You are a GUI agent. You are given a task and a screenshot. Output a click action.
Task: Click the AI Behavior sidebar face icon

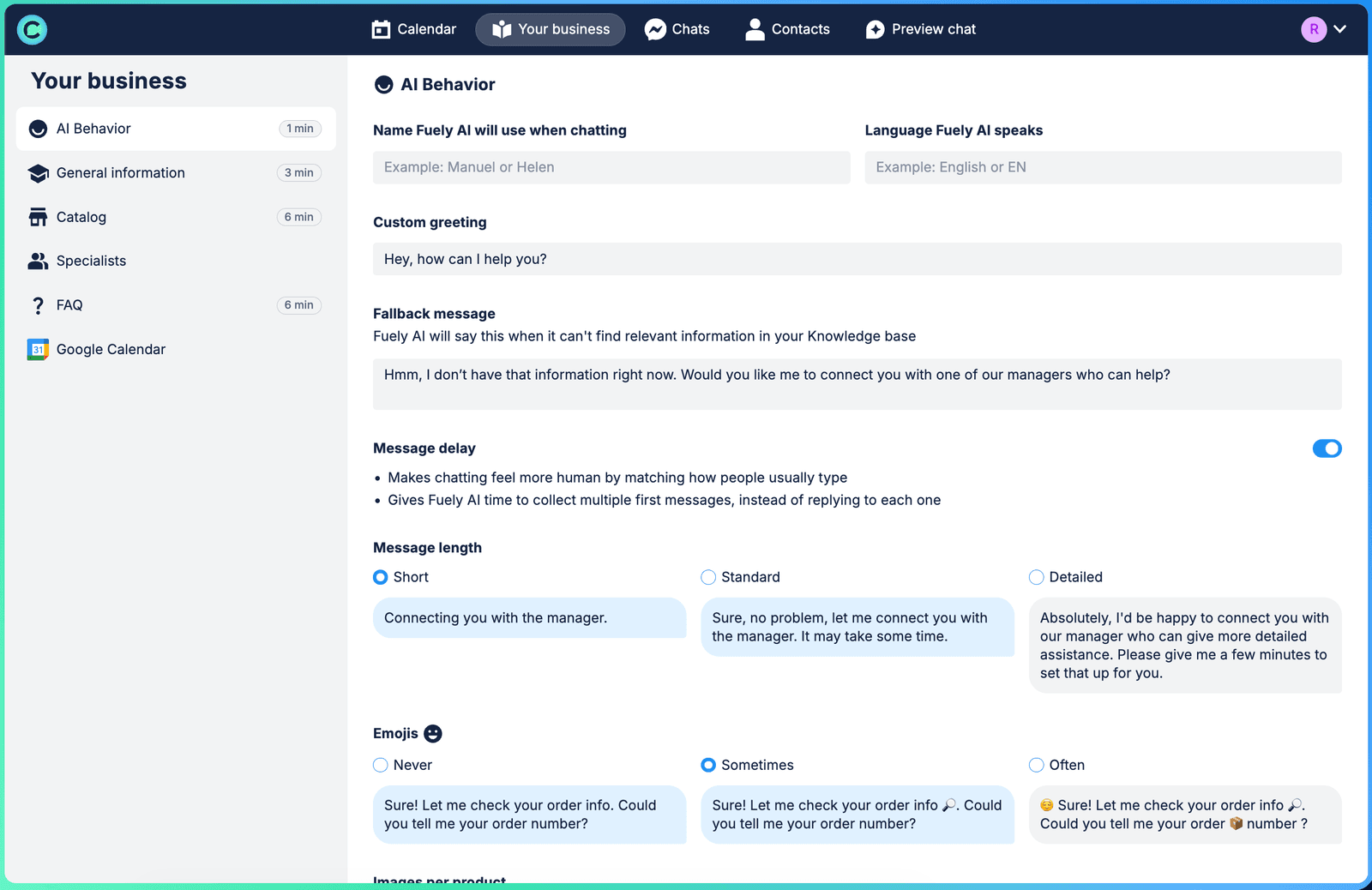pyautogui.click(x=38, y=129)
